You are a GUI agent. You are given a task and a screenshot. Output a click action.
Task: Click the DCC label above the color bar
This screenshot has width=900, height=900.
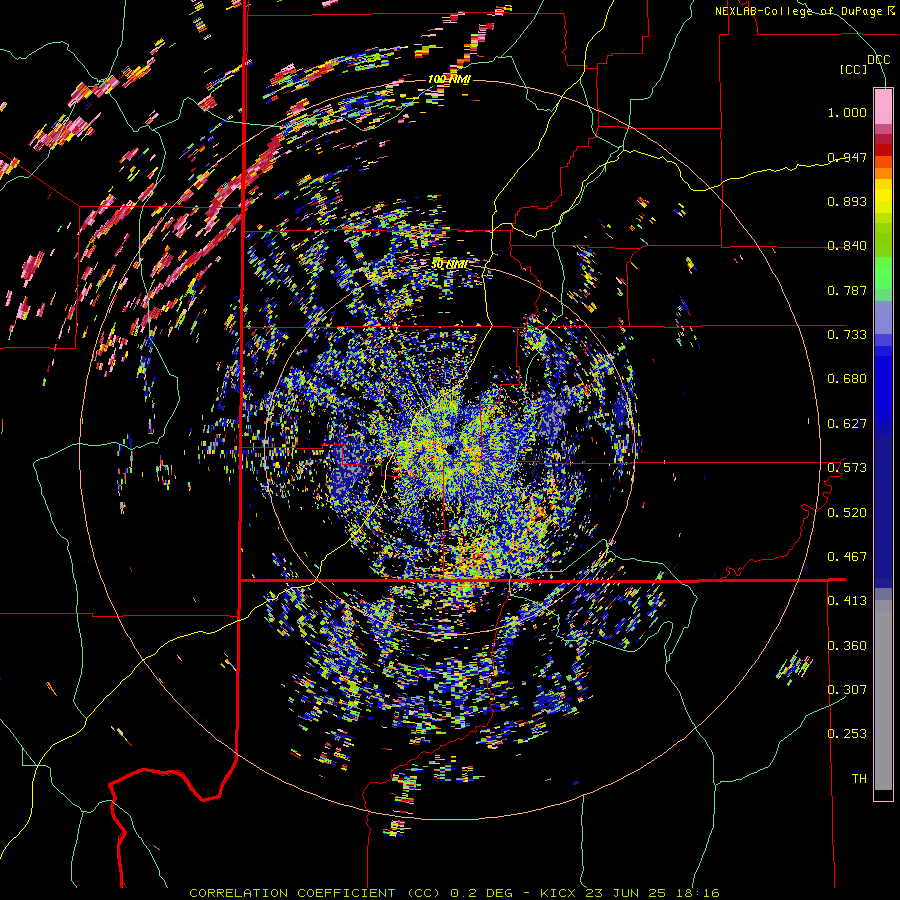click(x=879, y=59)
